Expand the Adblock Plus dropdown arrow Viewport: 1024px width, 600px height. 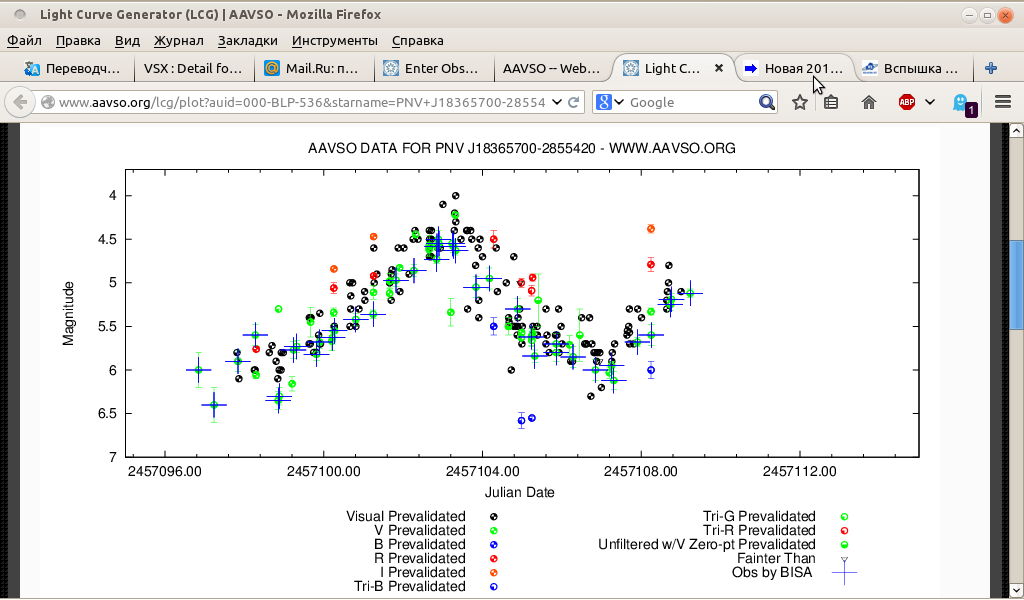coord(929,102)
